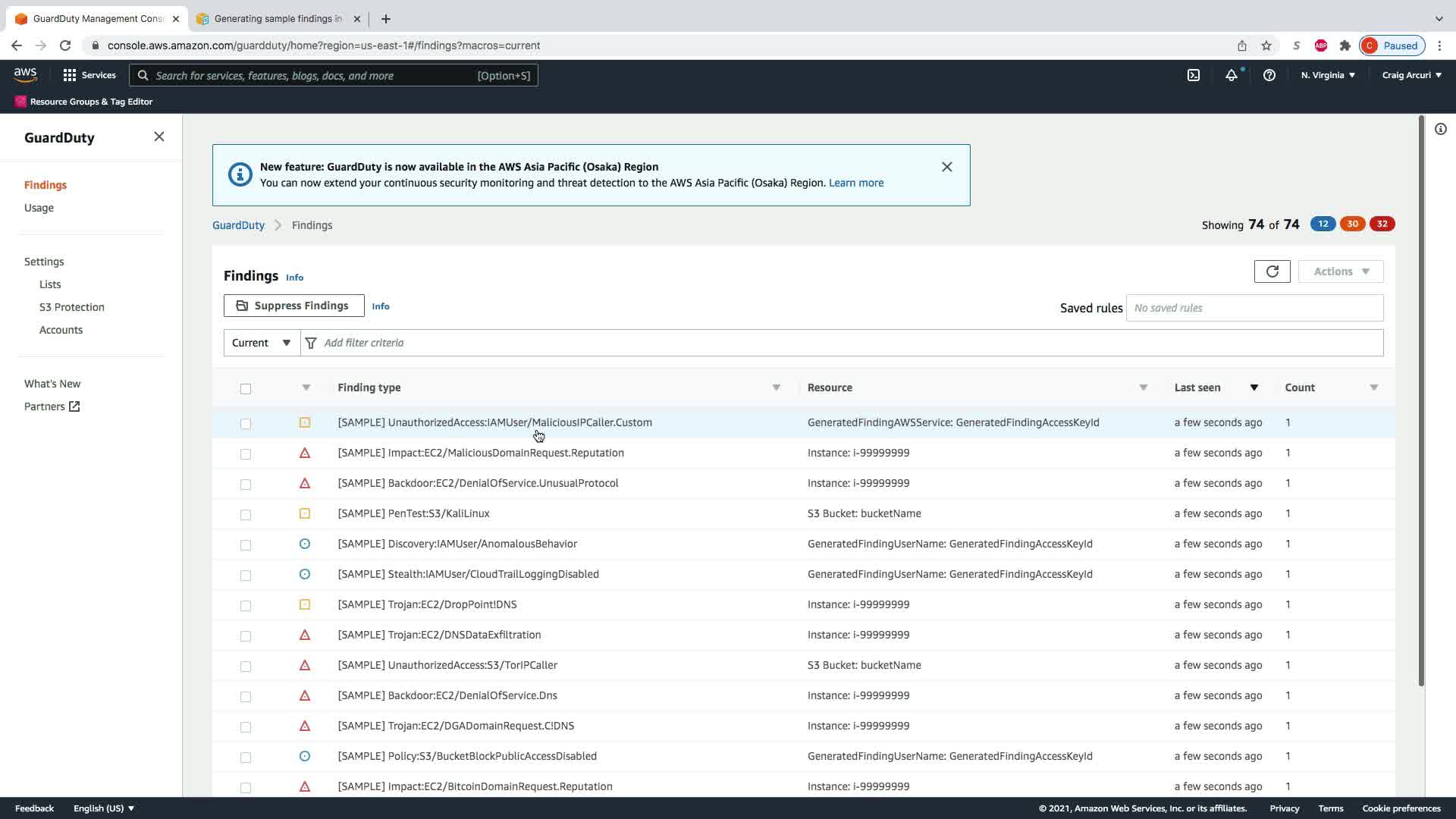Open the info panel icon at right edge
1456x819 pixels.
[1440, 129]
